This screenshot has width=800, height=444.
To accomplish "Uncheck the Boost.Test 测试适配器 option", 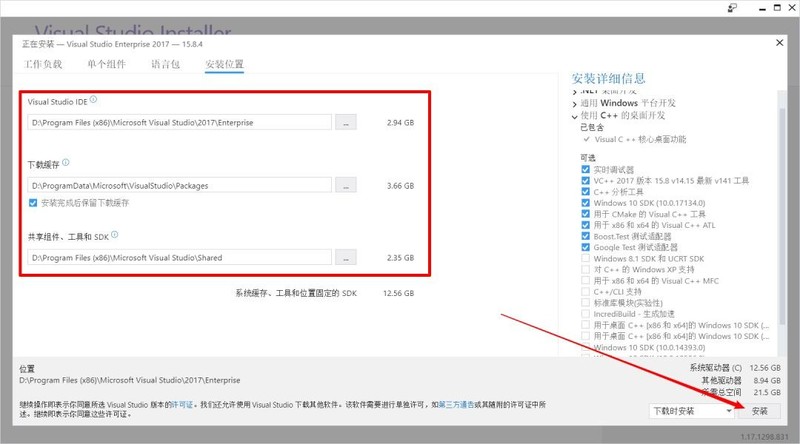I will 585,236.
